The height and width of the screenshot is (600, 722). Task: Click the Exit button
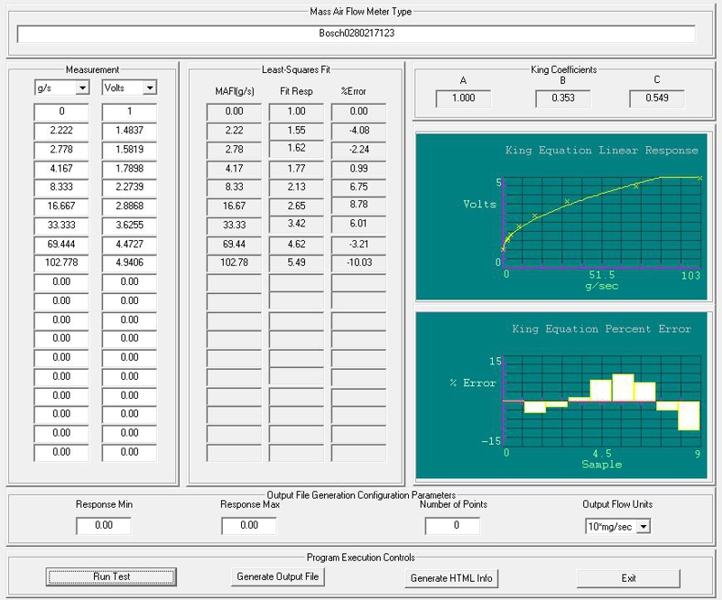tap(628, 577)
